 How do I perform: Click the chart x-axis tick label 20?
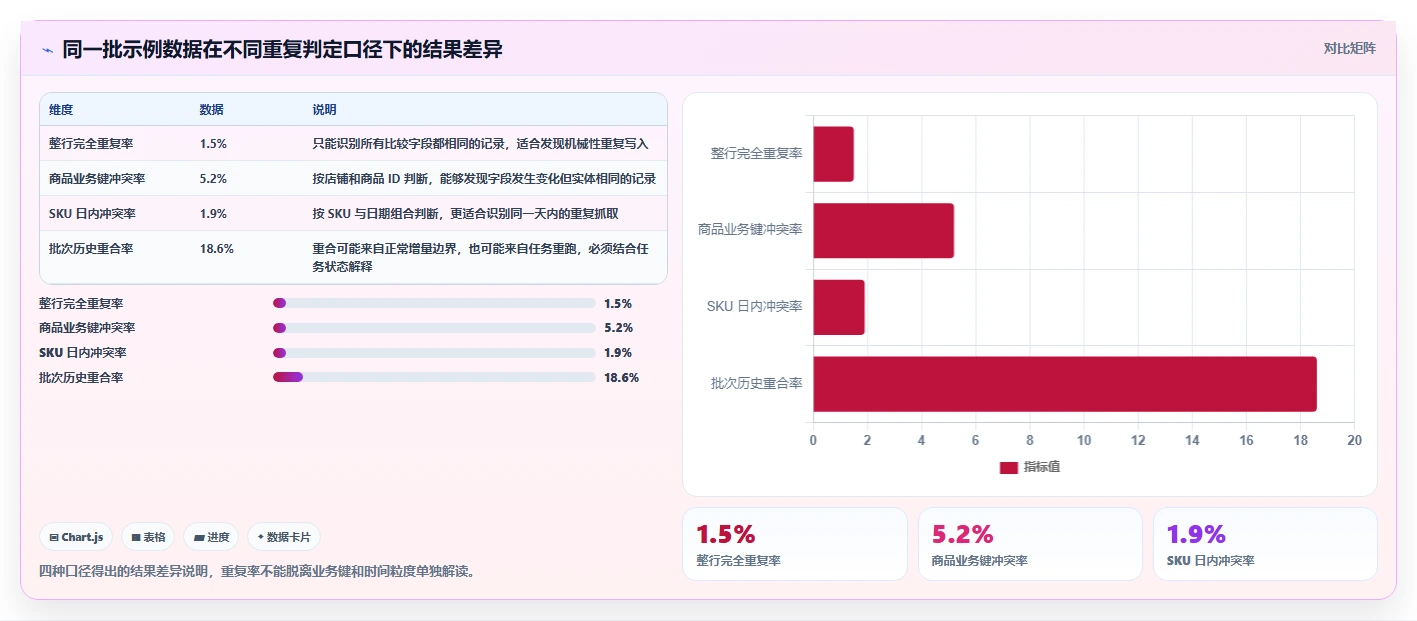1354,441
